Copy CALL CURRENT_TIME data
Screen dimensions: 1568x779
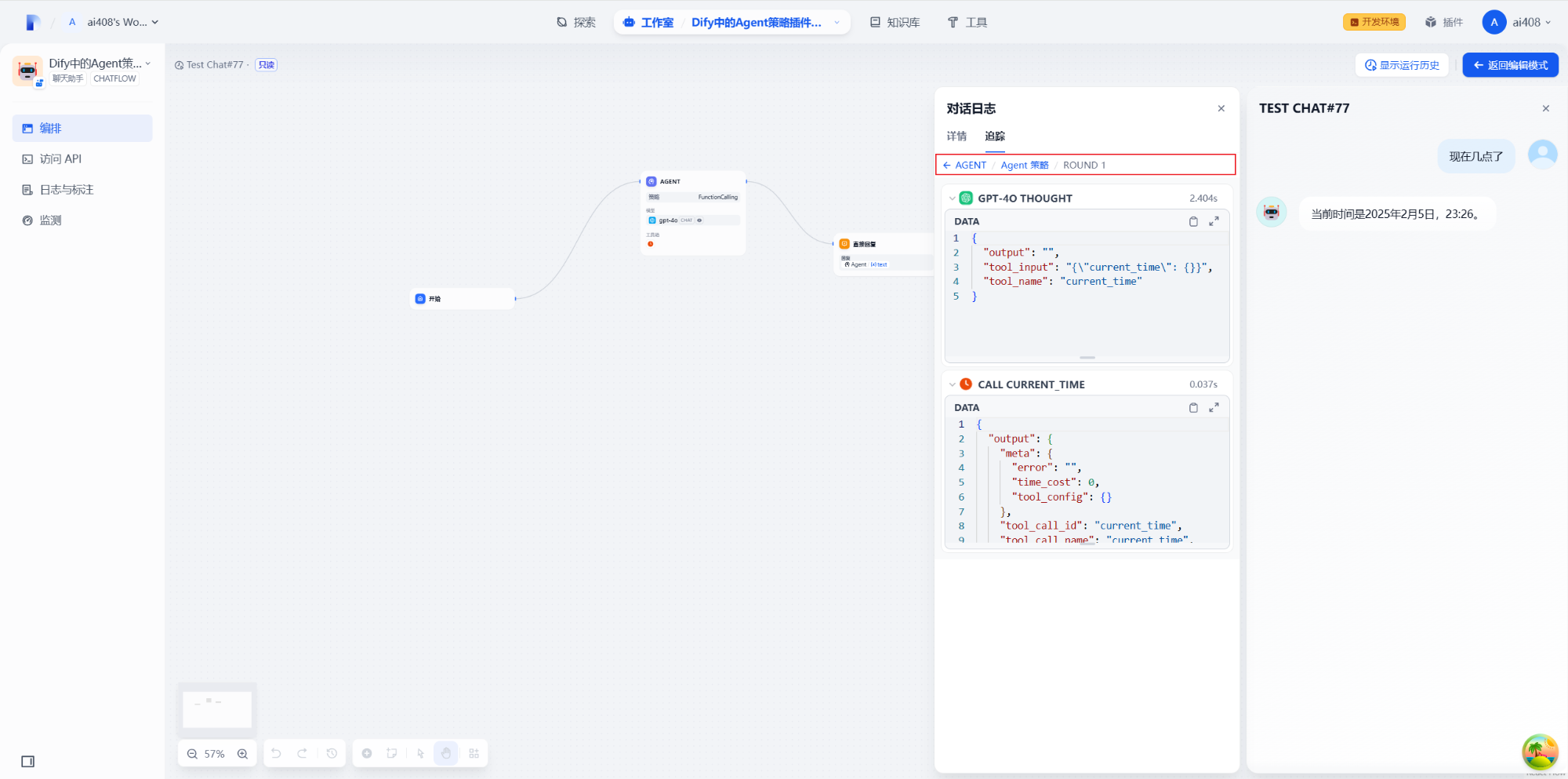[1193, 407]
